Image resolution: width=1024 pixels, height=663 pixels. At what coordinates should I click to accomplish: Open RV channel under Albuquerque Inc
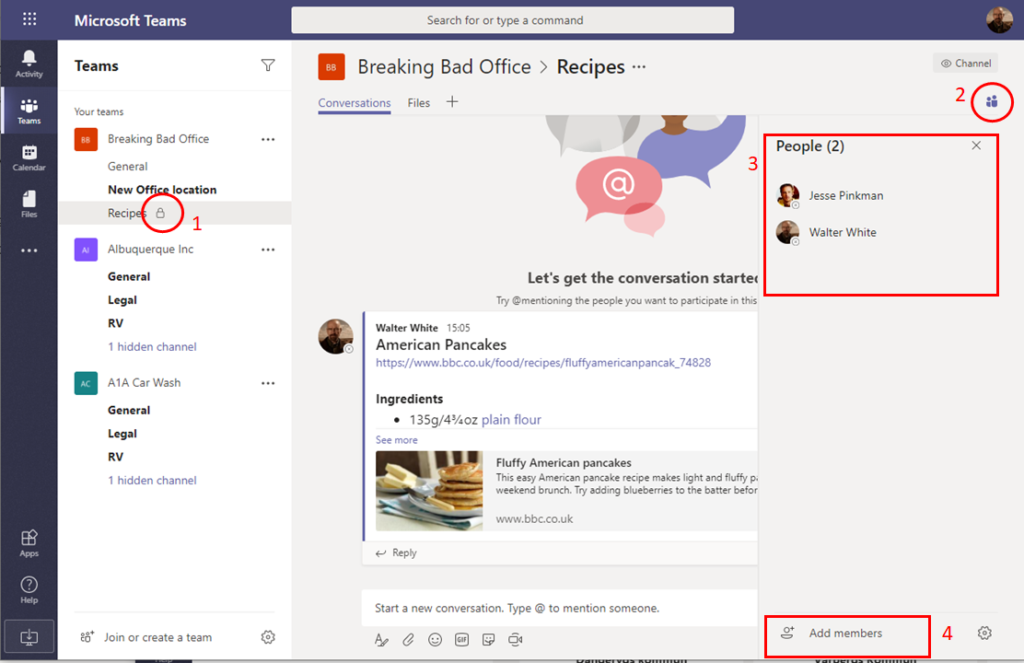coord(116,323)
